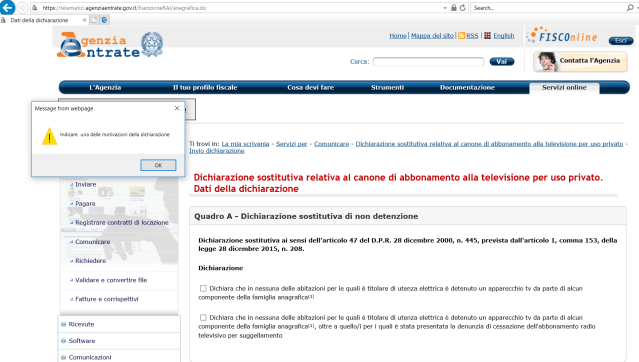Viewport: 639px width, 362px height.
Task: Click the search magnifier icon in browser
Action: pyautogui.click(x=630, y=8)
